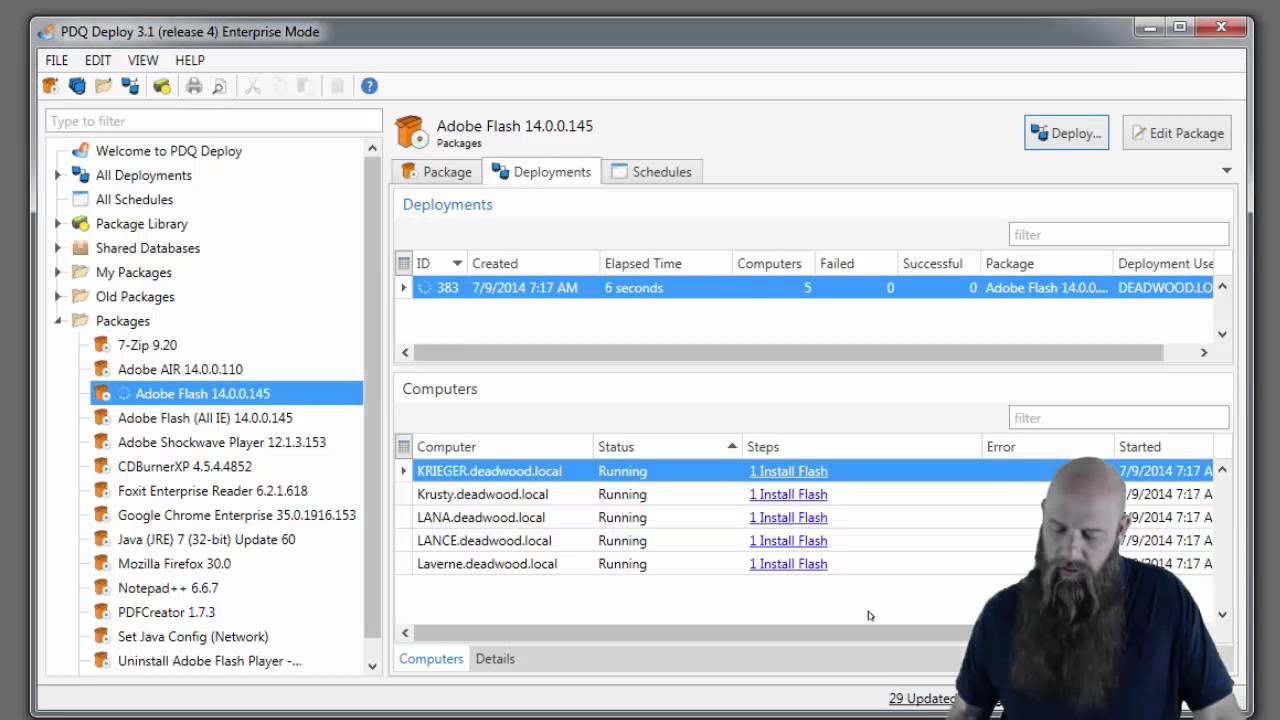
Task: Expand the Shared Databases tree node
Action: pos(58,248)
